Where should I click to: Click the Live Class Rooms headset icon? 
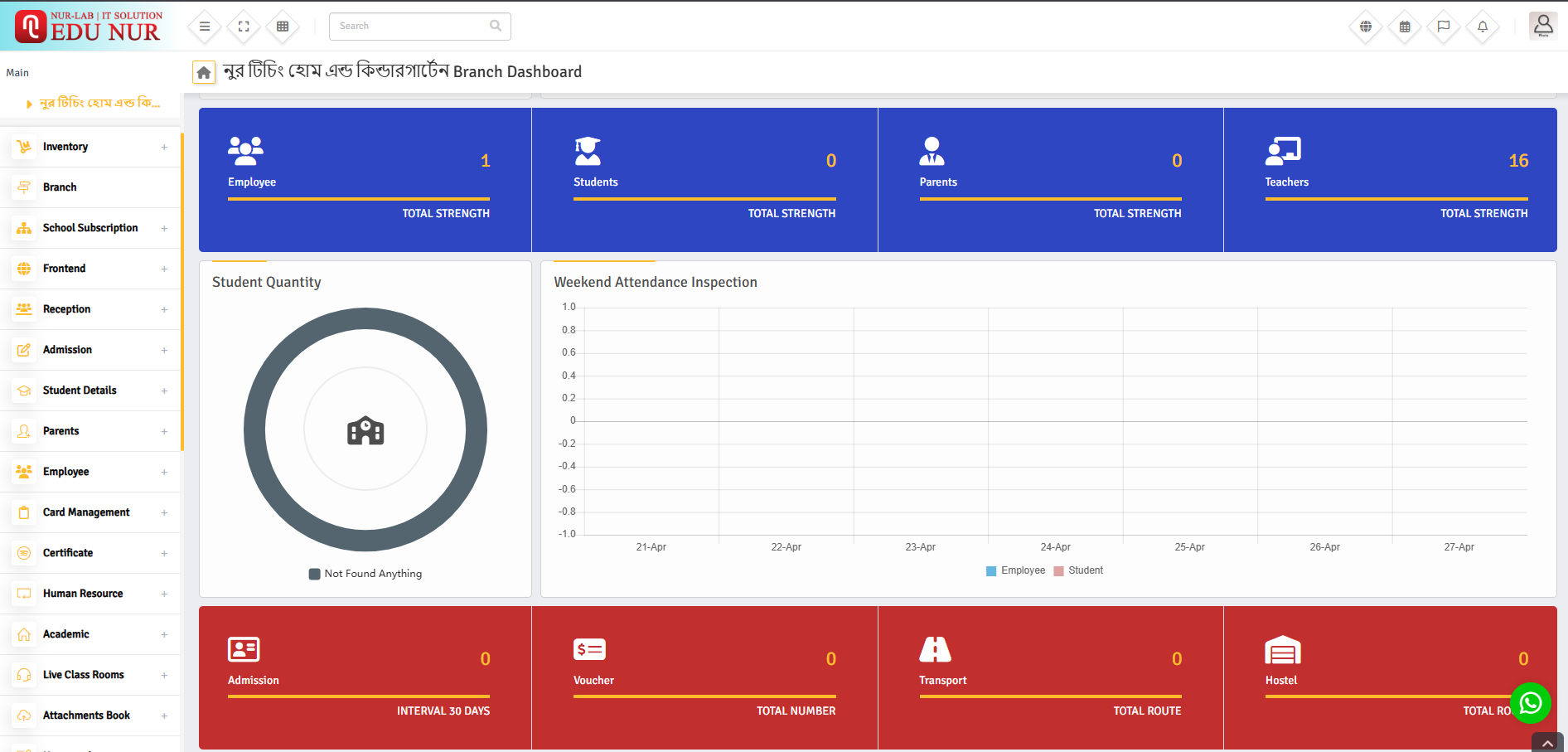pos(24,675)
